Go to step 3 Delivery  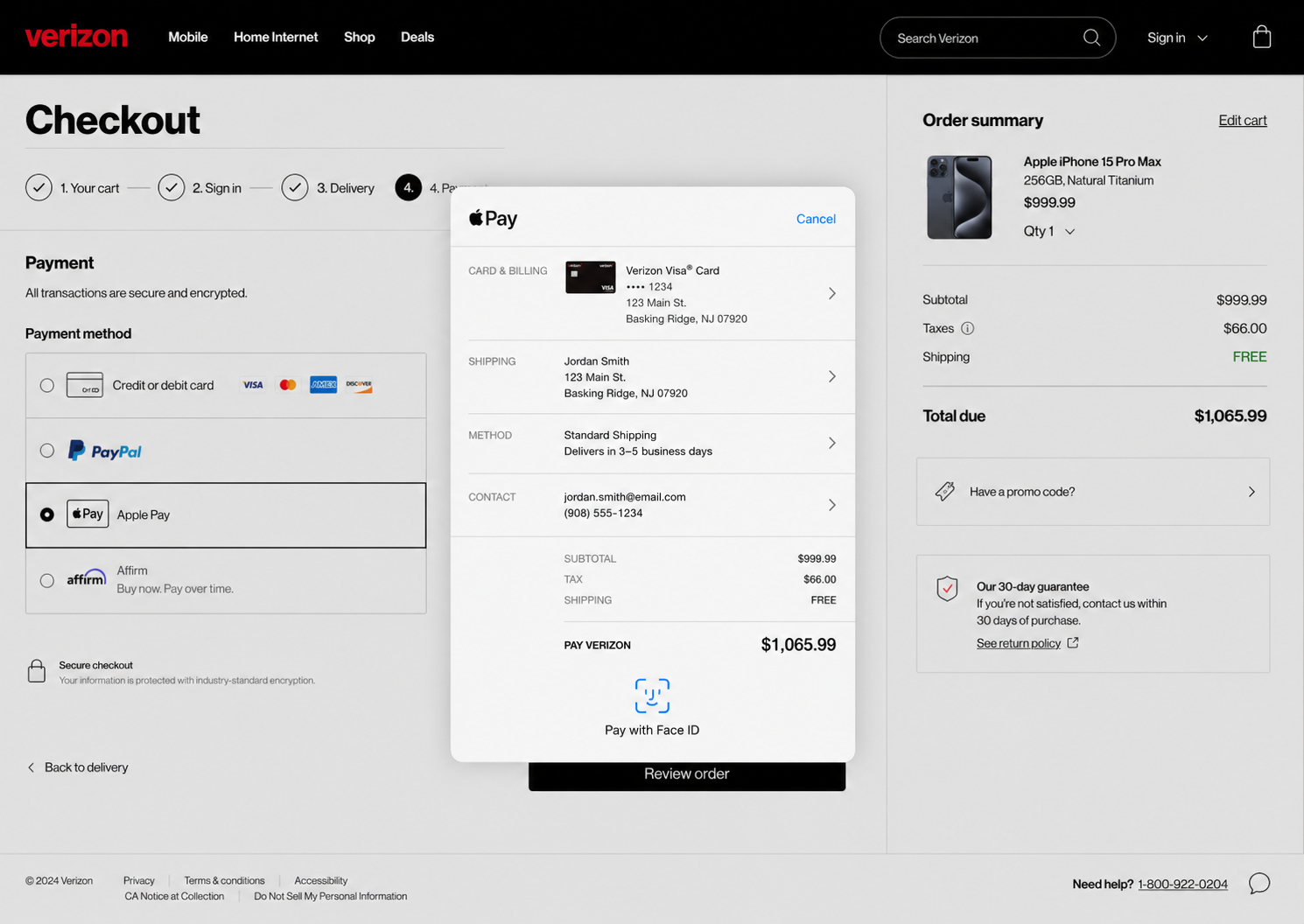pos(346,188)
